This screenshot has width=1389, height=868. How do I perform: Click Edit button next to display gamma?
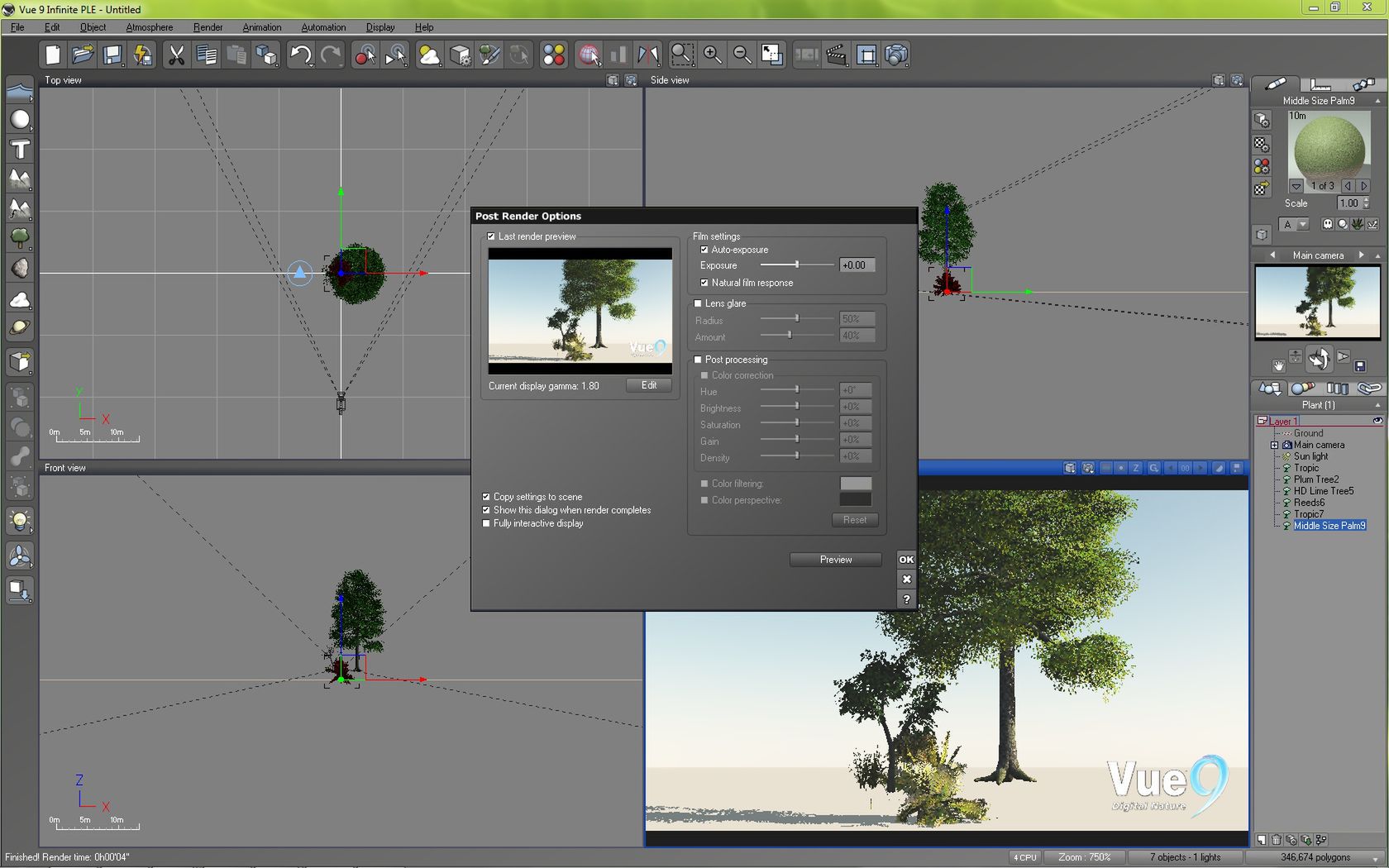[649, 385]
